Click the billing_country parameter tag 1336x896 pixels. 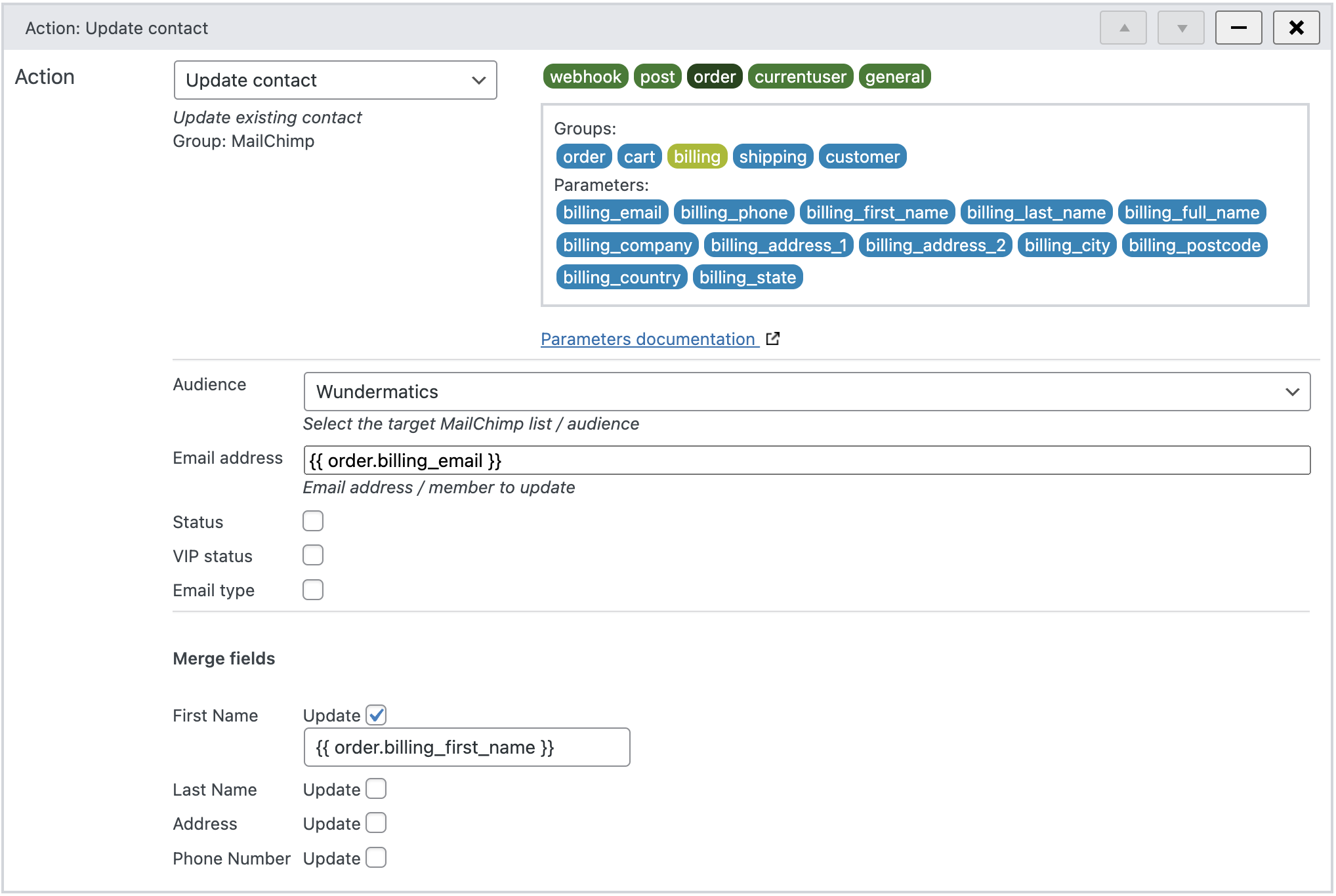click(621, 277)
